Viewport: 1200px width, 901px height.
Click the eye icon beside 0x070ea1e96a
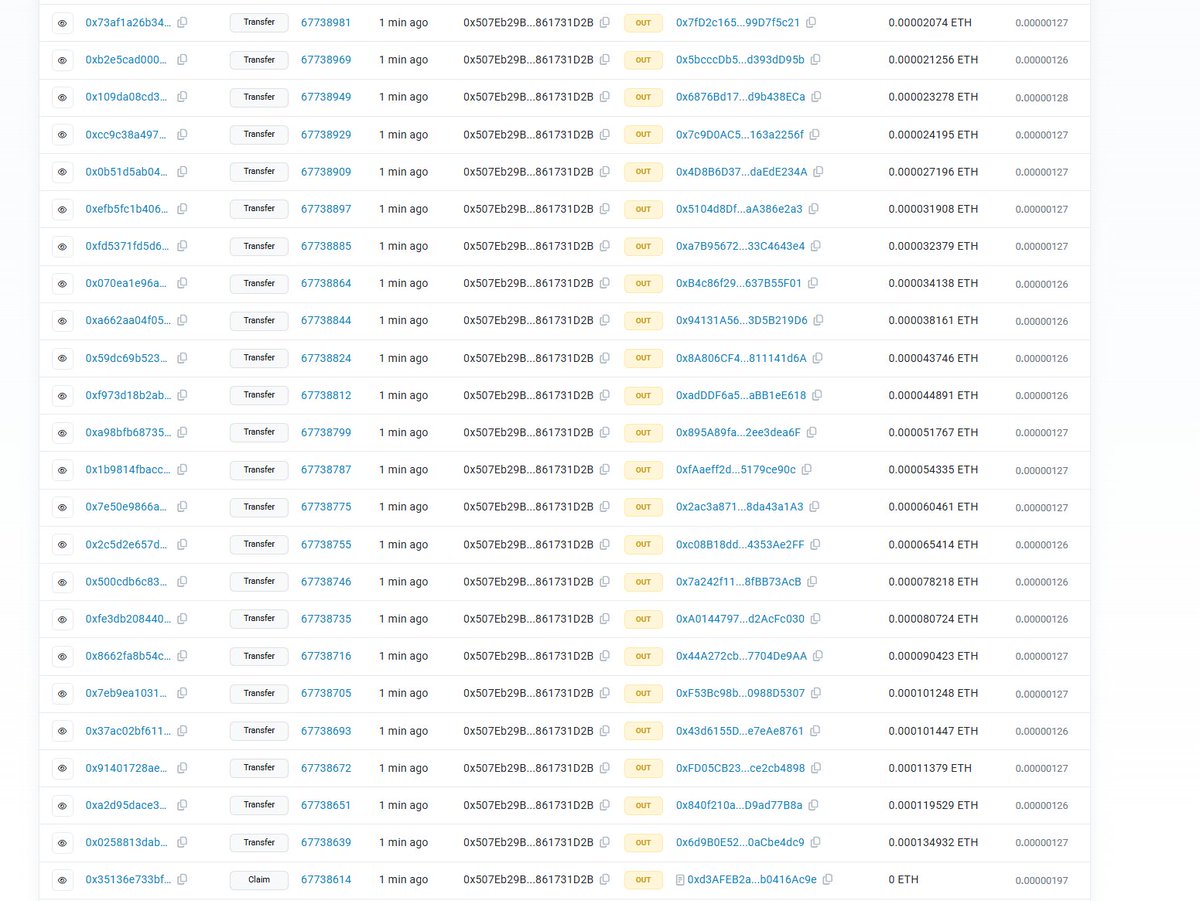pos(62,283)
